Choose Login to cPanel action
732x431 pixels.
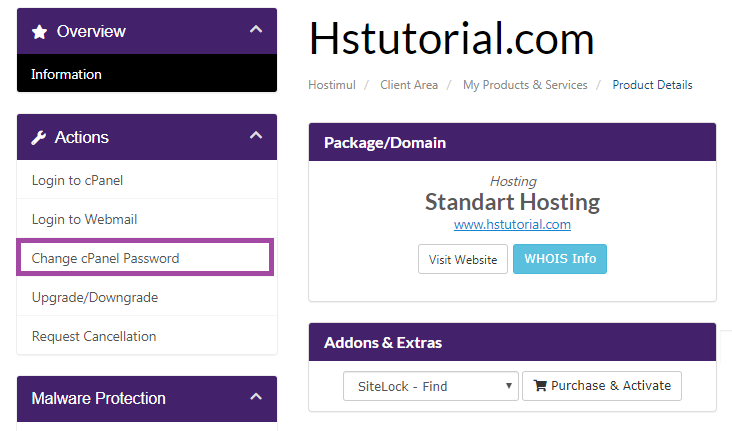pyautogui.click(x=77, y=181)
